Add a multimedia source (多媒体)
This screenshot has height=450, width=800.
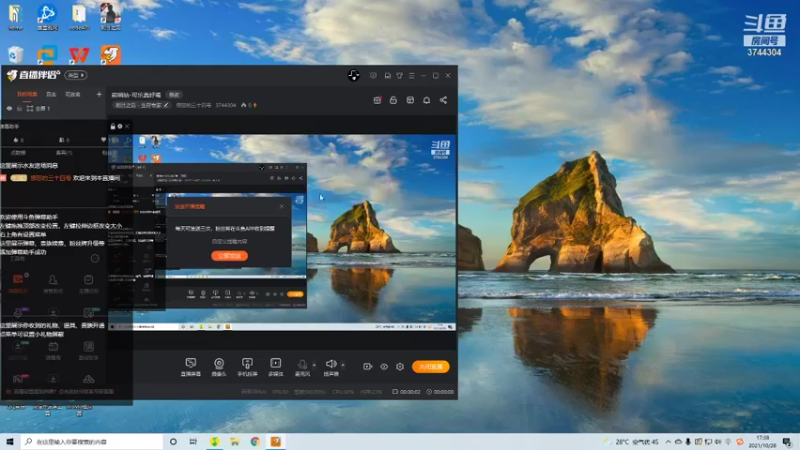(276, 366)
